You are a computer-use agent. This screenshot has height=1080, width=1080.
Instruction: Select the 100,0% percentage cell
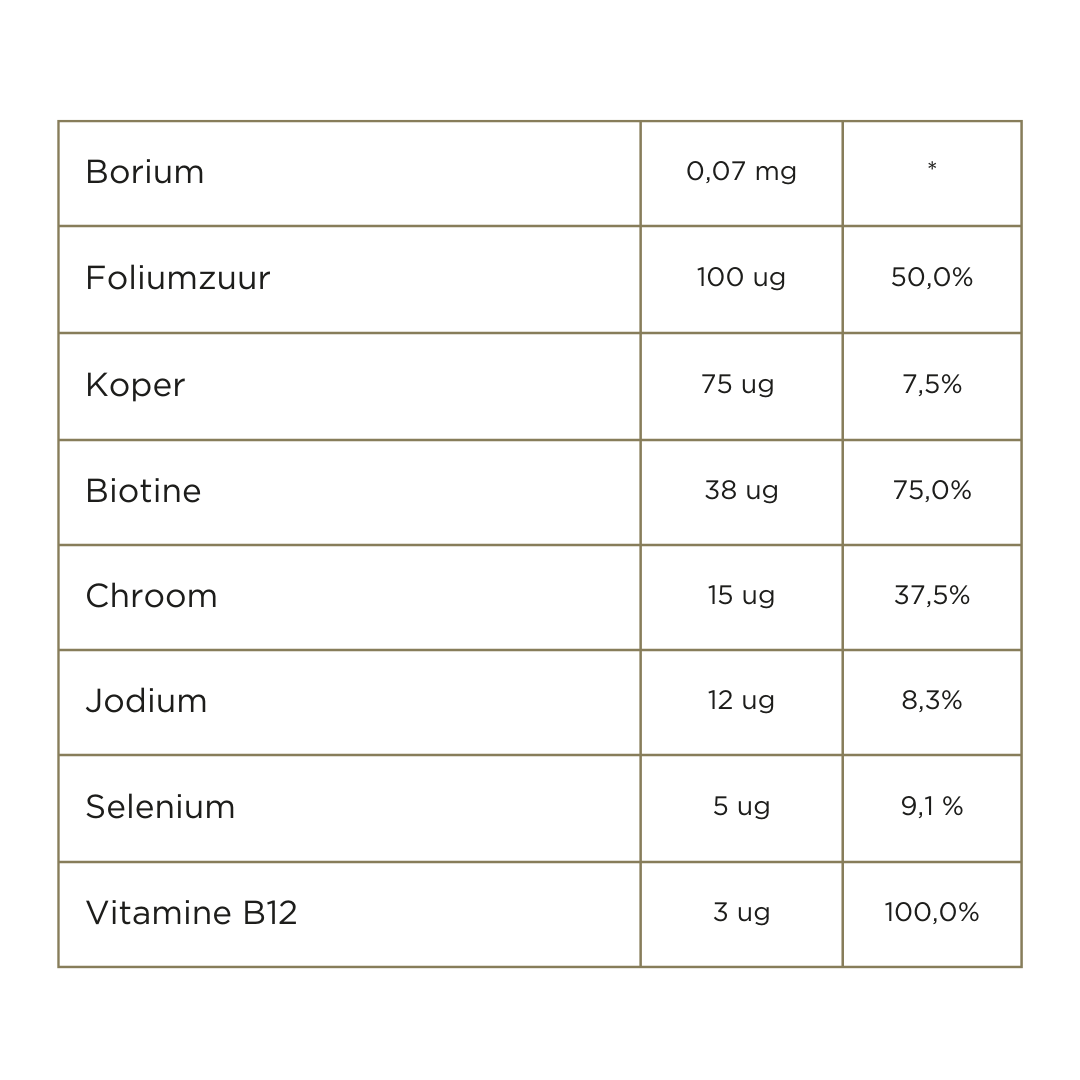coord(932,913)
